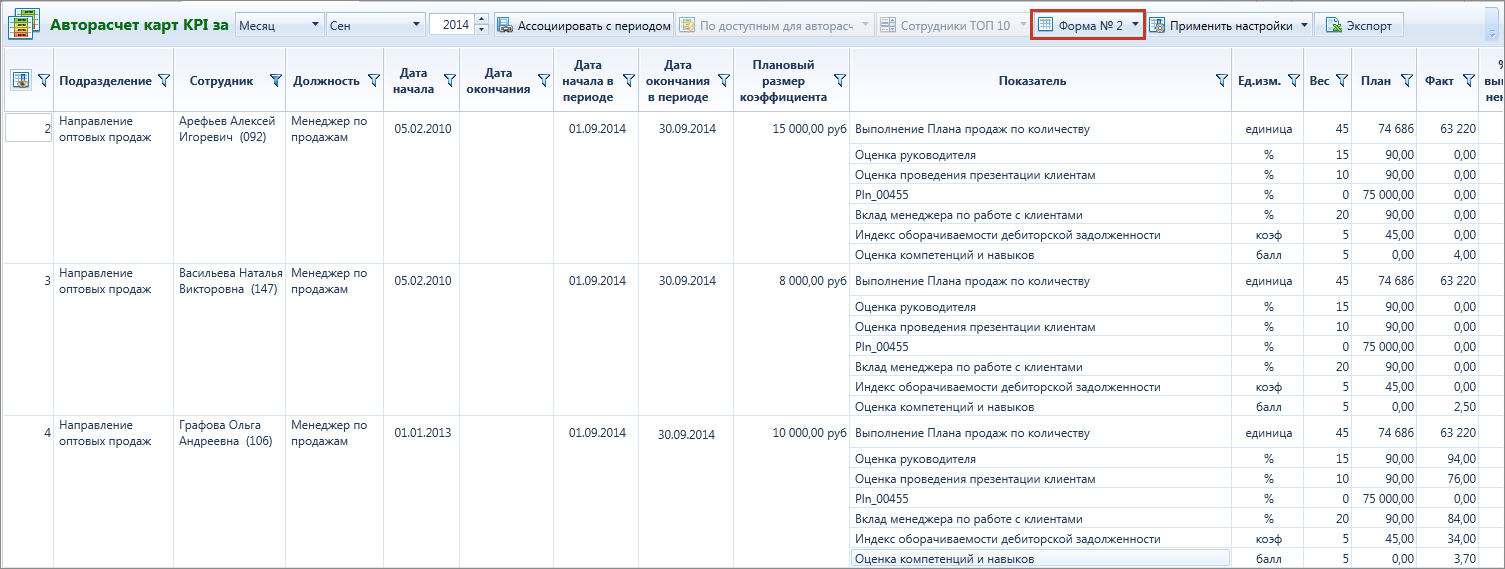Image resolution: width=1505 pixels, height=569 pixels.
Task: Open the Месяц period type dropdown
Action: (316, 25)
